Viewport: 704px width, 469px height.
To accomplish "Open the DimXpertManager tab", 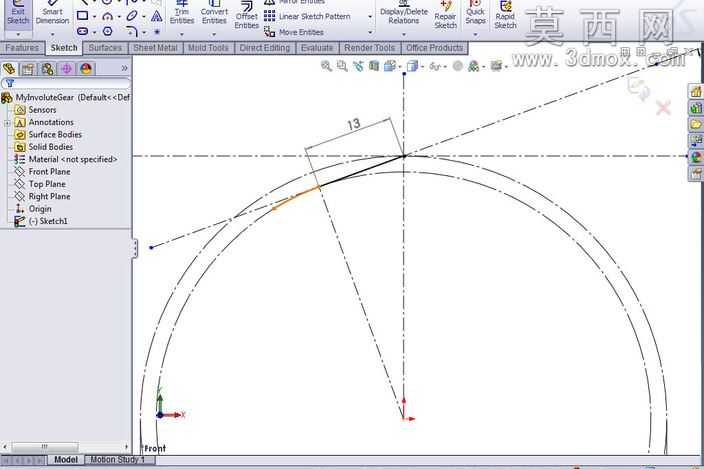I will tap(66, 69).
